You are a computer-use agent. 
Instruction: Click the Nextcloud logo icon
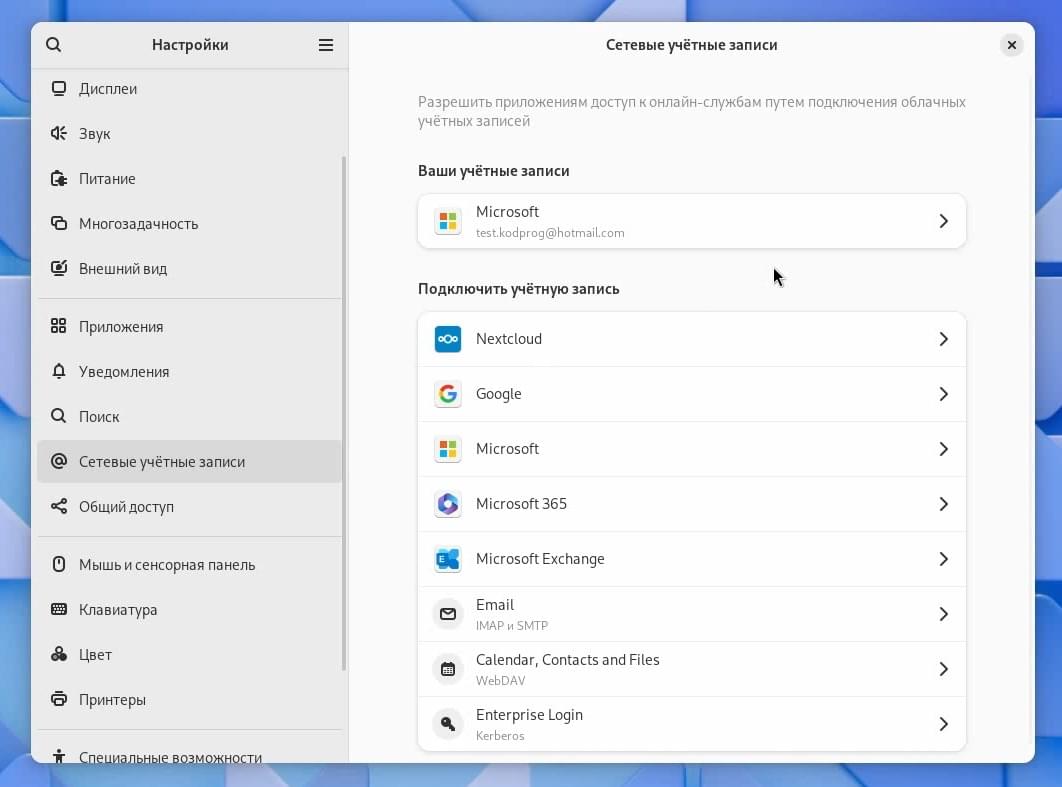pyautogui.click(x=448, y=339)
